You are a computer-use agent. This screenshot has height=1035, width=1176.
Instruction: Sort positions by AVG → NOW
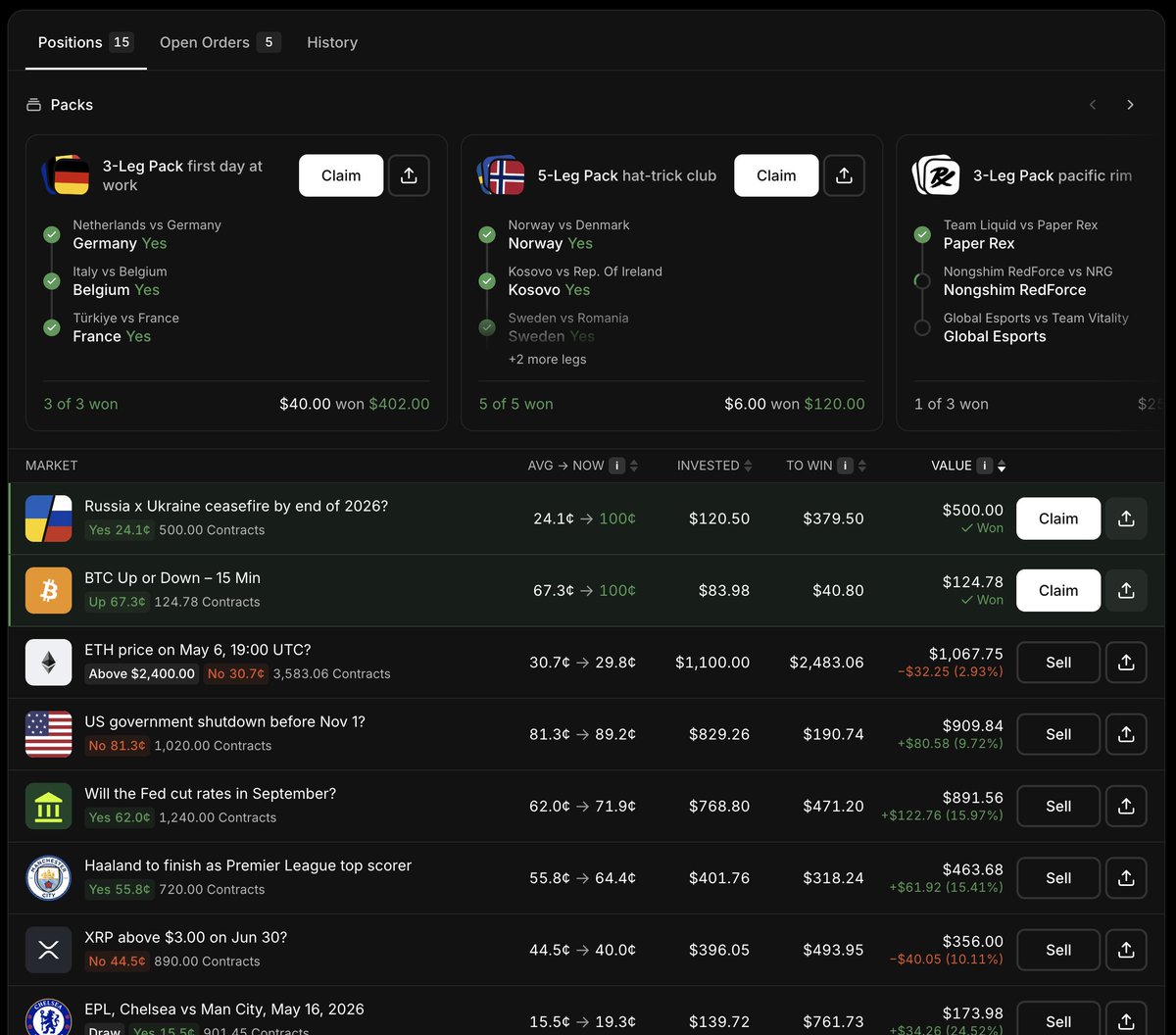coord(634,466)
